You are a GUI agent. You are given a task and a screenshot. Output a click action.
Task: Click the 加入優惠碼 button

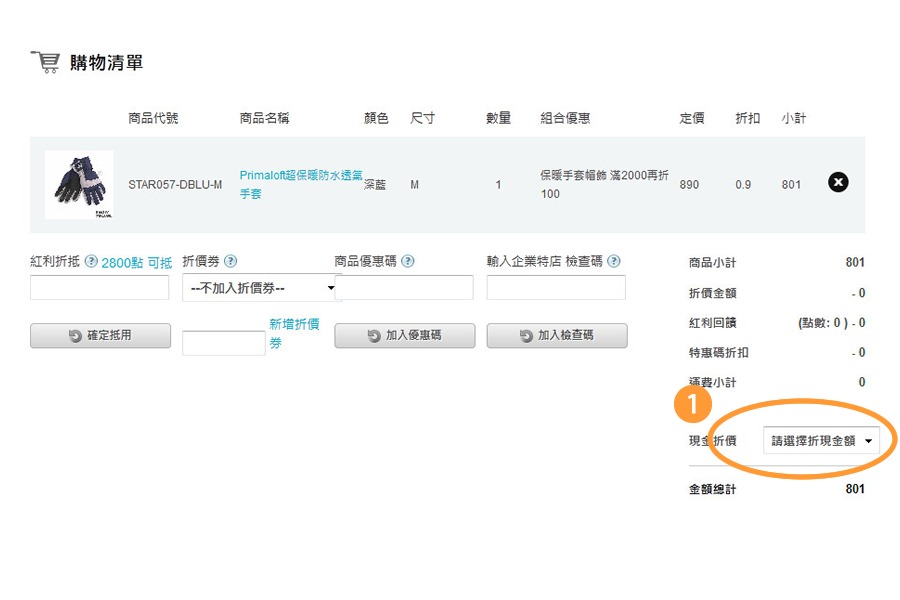coord(405,335)
